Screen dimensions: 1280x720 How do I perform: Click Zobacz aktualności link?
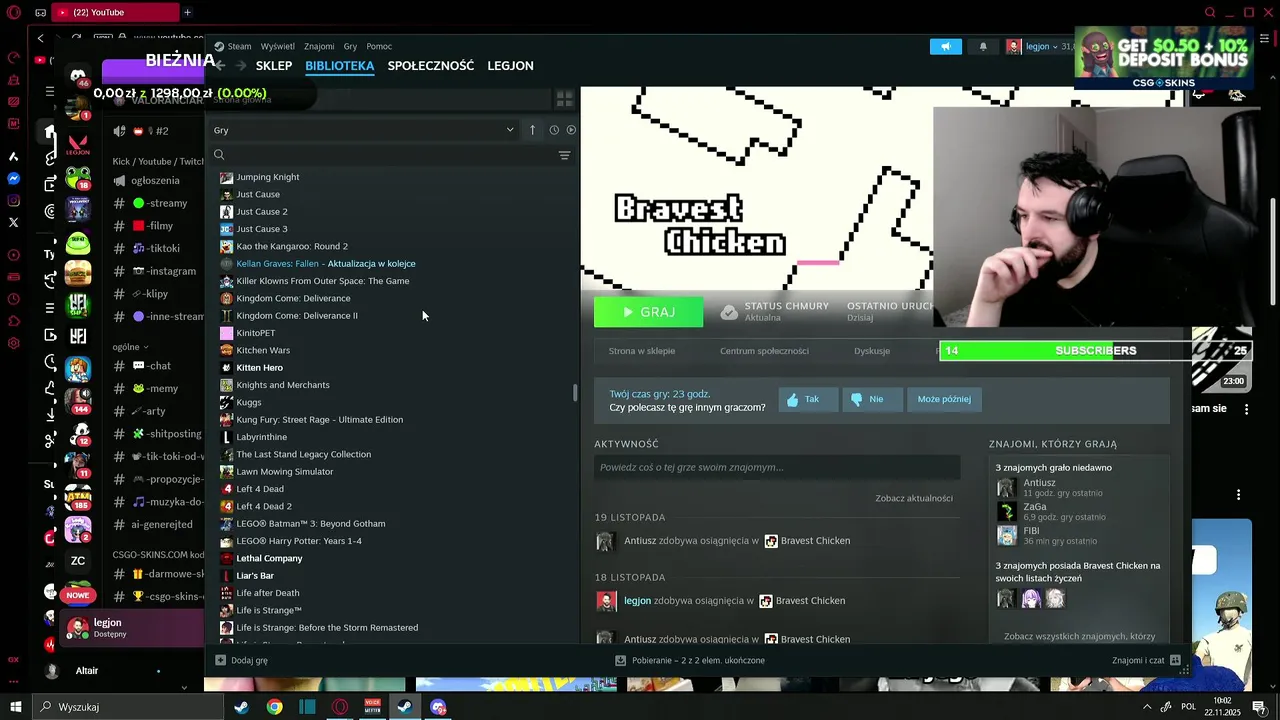tap(914, 498)
